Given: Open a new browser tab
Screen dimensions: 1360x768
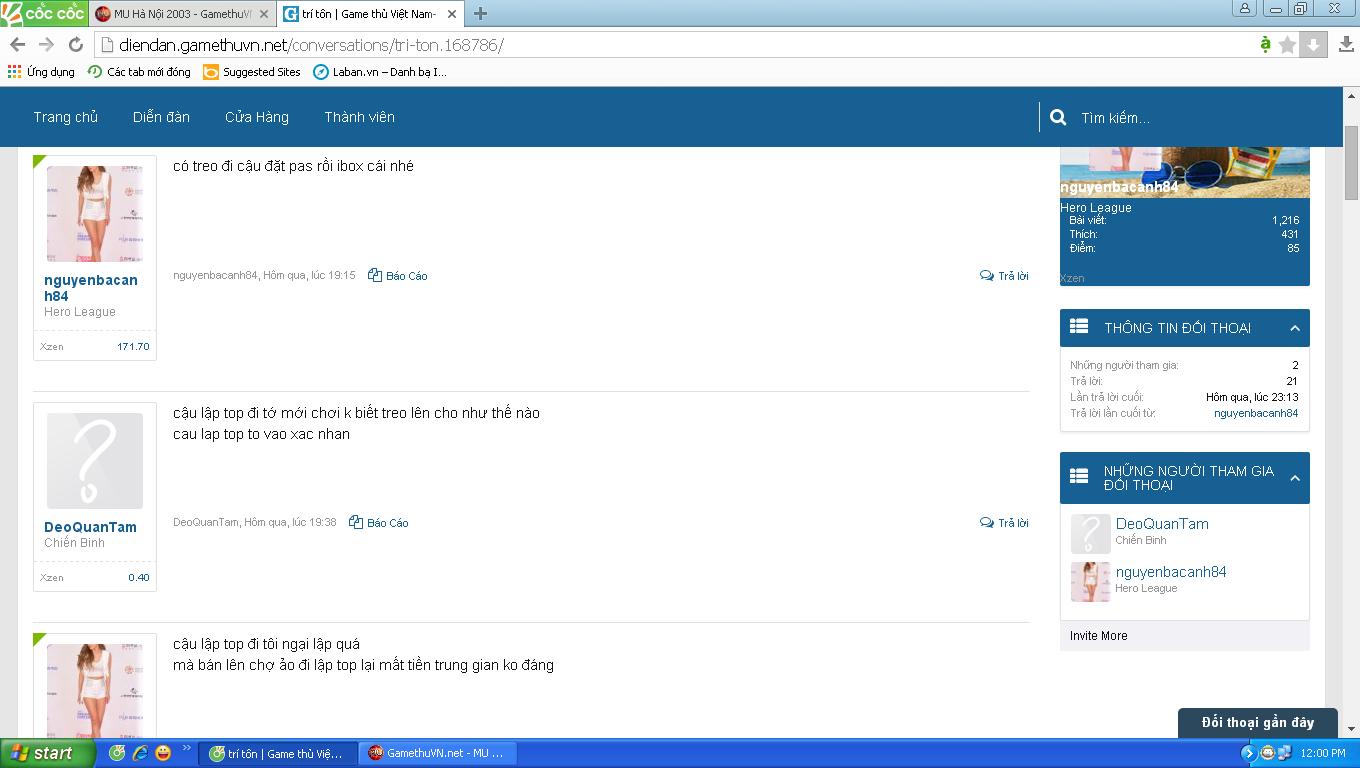Looking at the screenshot, I should 480,14.
